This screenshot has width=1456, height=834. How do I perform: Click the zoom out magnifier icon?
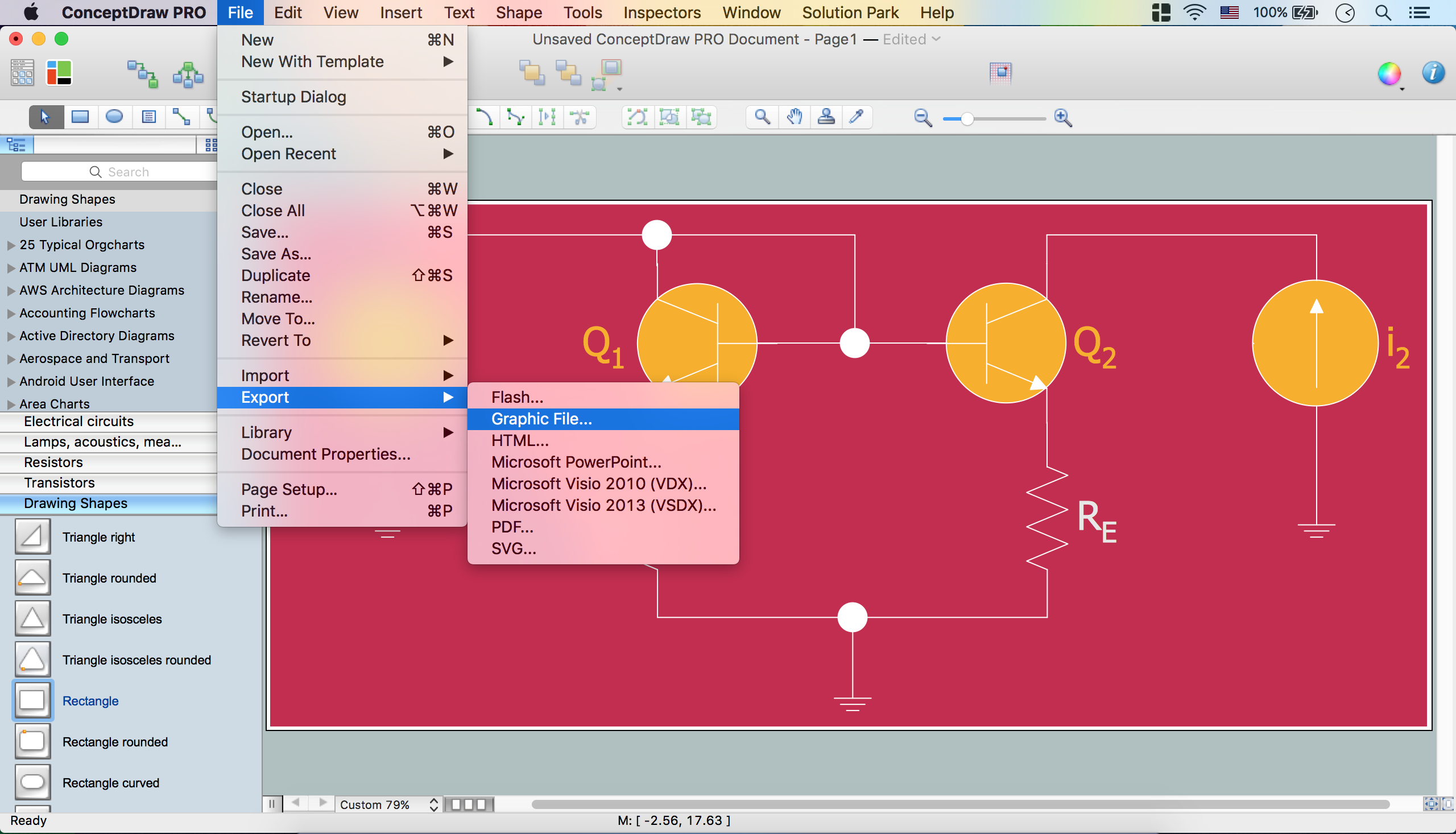(x=921, y=117)
